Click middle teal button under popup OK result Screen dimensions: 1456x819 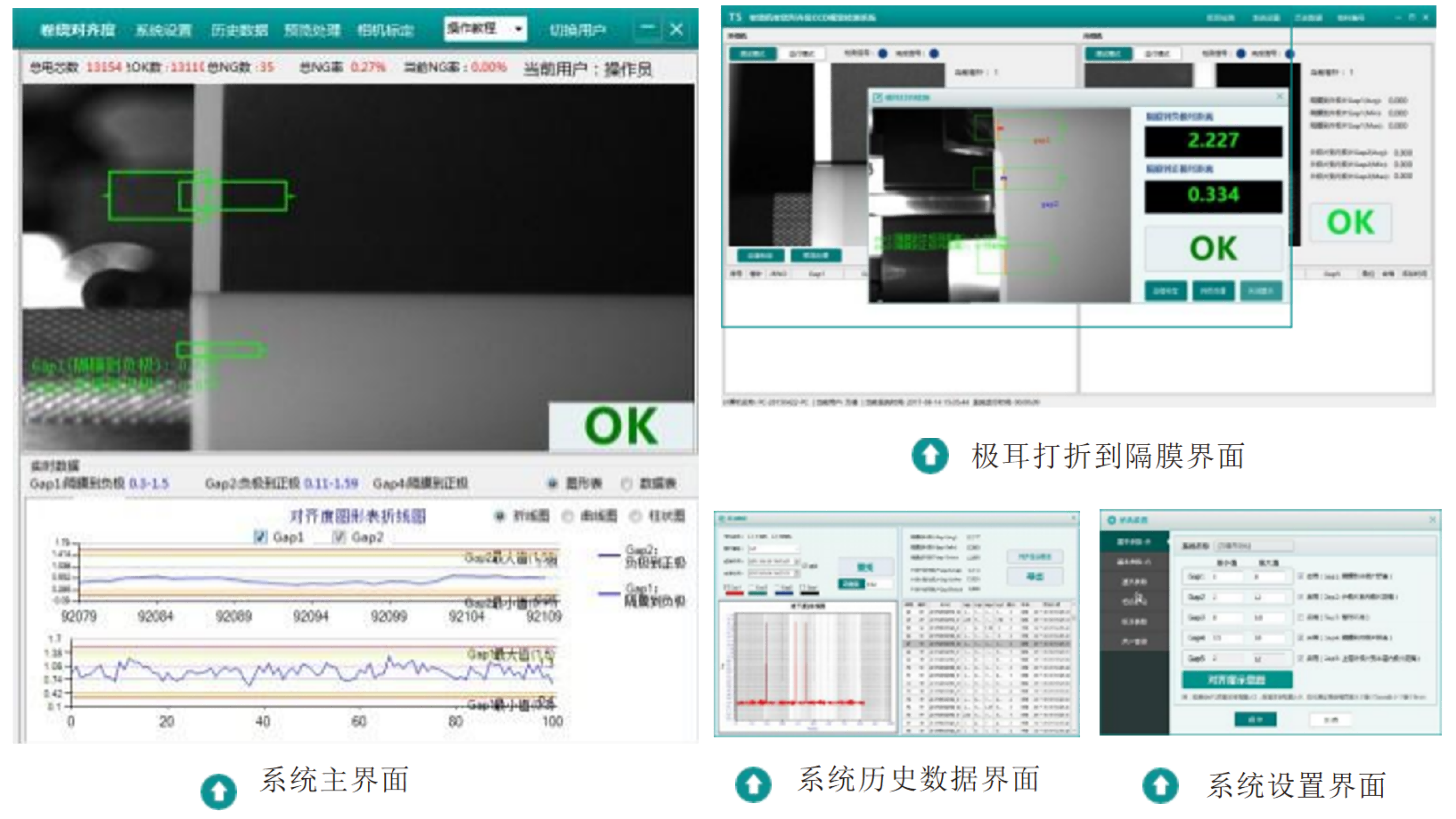click(1213, 291)
